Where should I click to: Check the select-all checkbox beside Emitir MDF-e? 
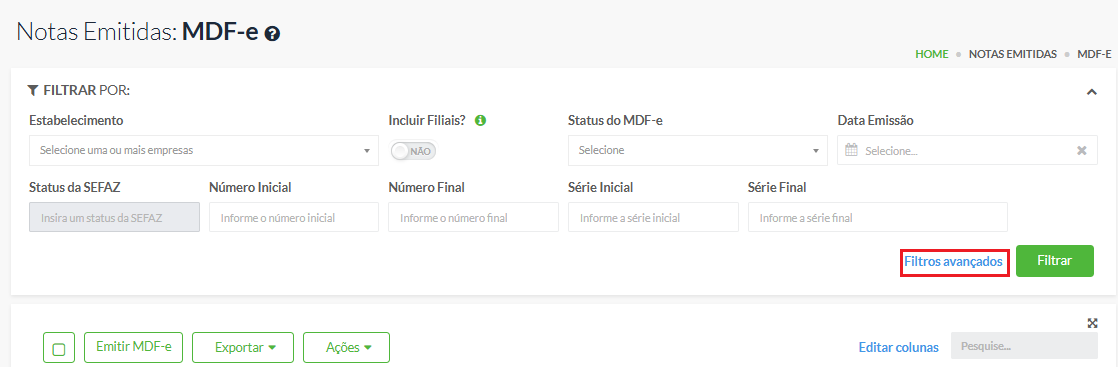(59, 348)
